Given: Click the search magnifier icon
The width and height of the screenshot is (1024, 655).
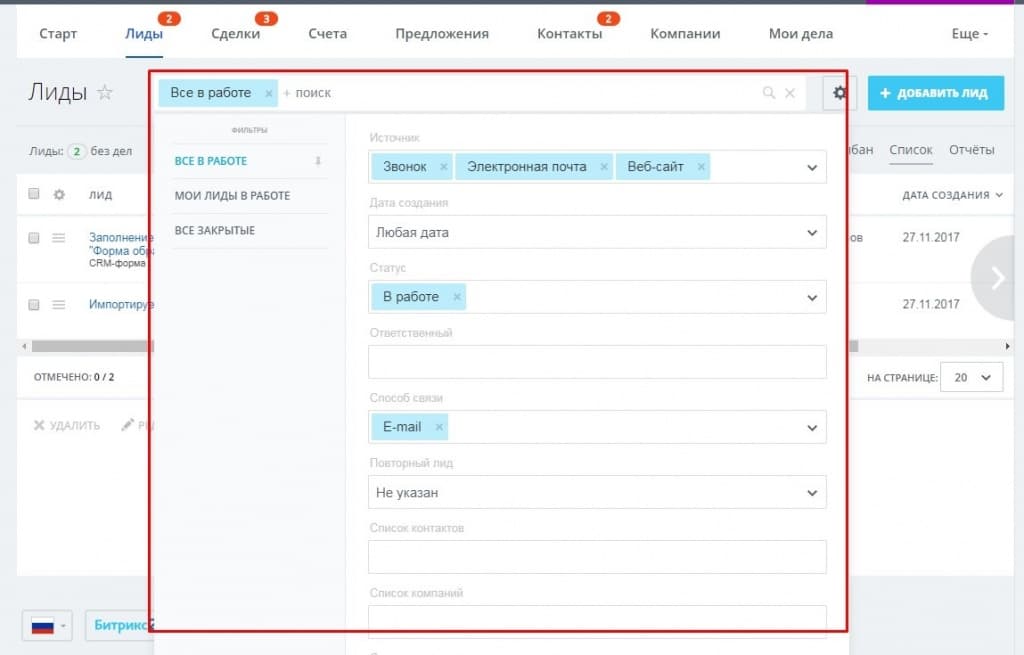Looking at the screenshot, I should point(768,93).
